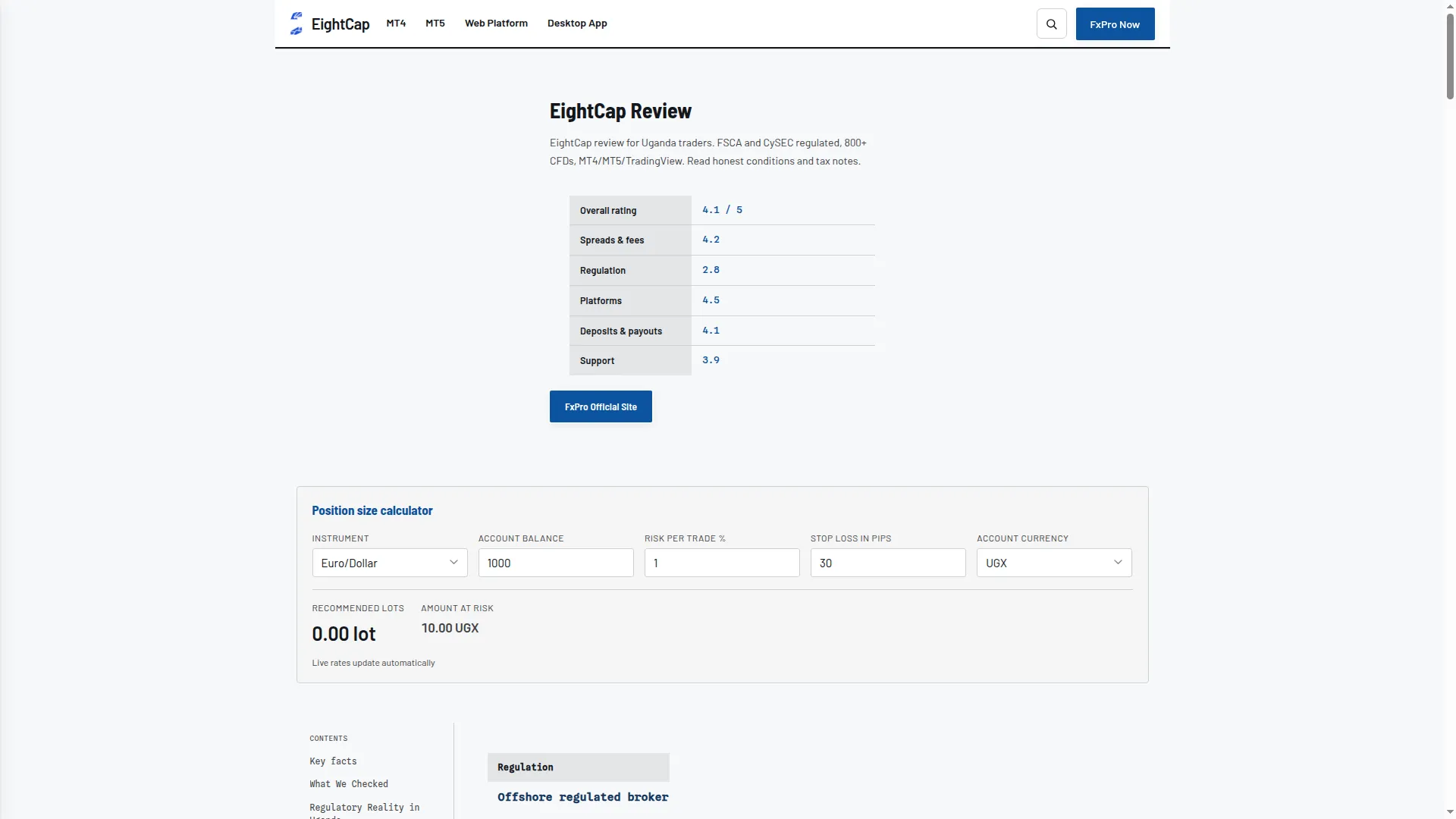Viewport: 1456px width, 819px height.
Task: Click the page vertical scrollbar thumb
Action: coord(1450,56)
